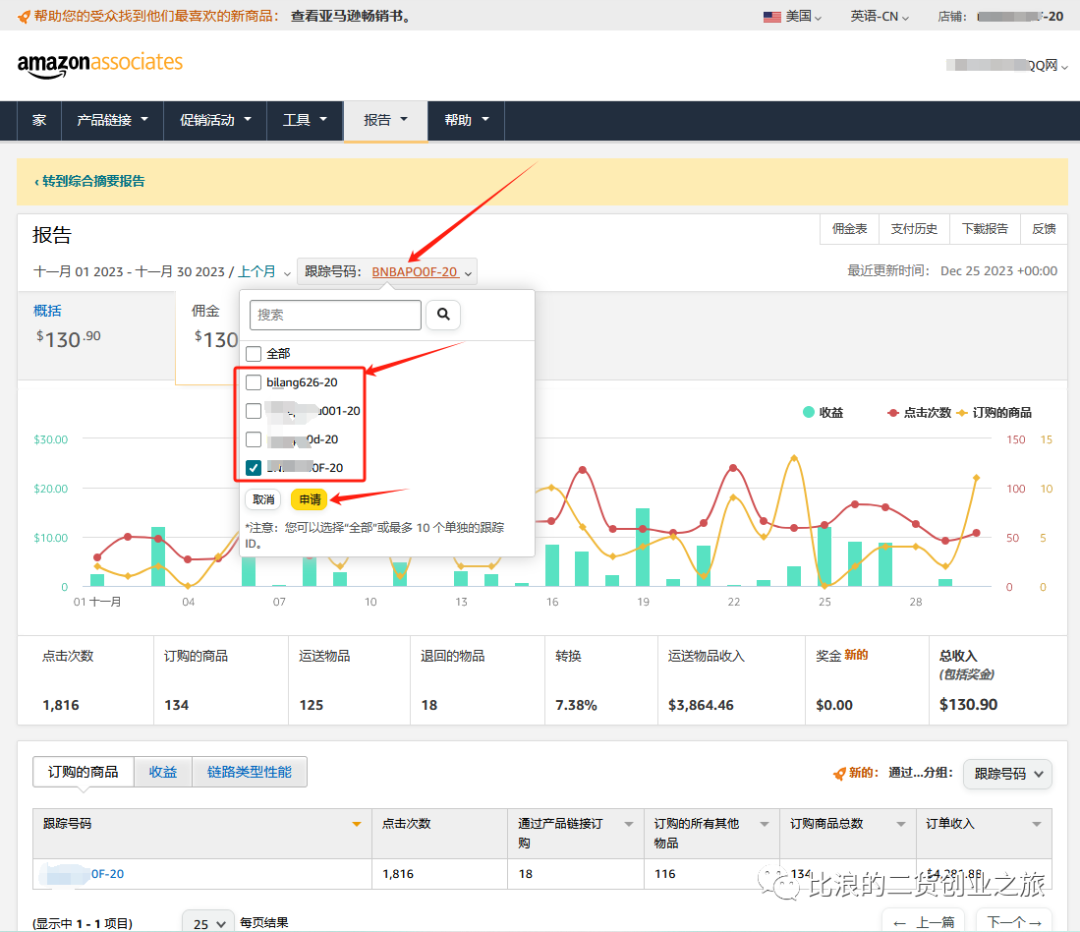The width and height of the screenshot is (1080, 932).
Task: Click the megaphone icon in top banner
Action: tap(24, 16)
